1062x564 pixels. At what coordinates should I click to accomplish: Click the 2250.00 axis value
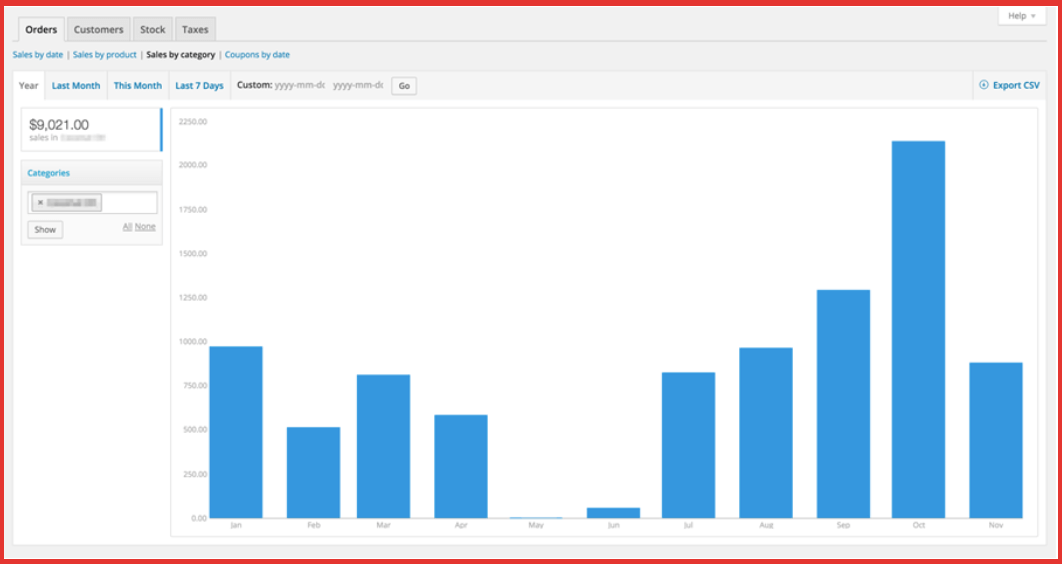pos(192,122)
